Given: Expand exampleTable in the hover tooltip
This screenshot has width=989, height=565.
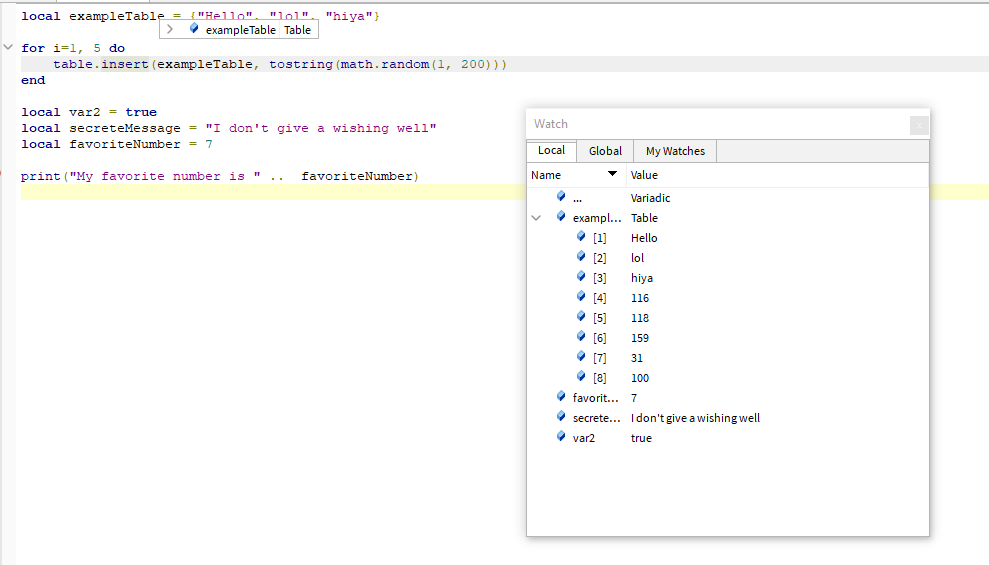Looking at the screenshot, I should 170,29.
